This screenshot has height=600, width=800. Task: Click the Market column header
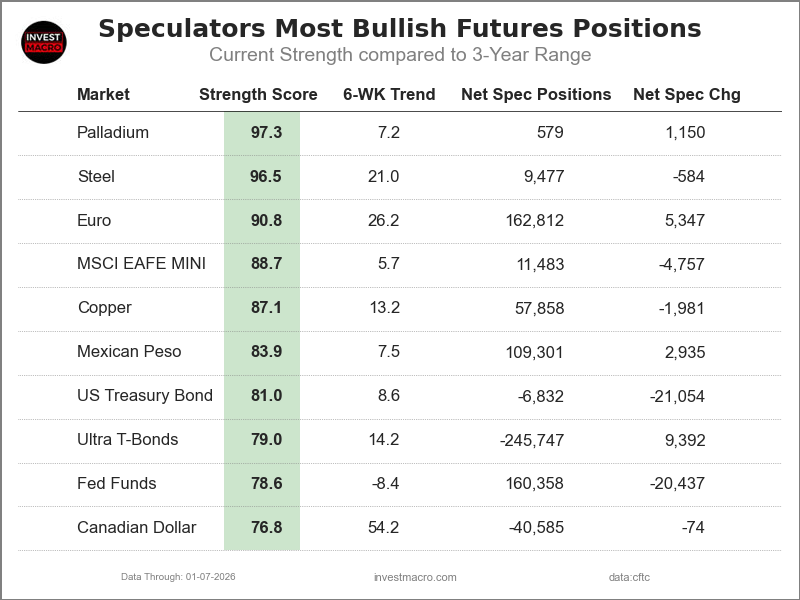tap(103, 95)
